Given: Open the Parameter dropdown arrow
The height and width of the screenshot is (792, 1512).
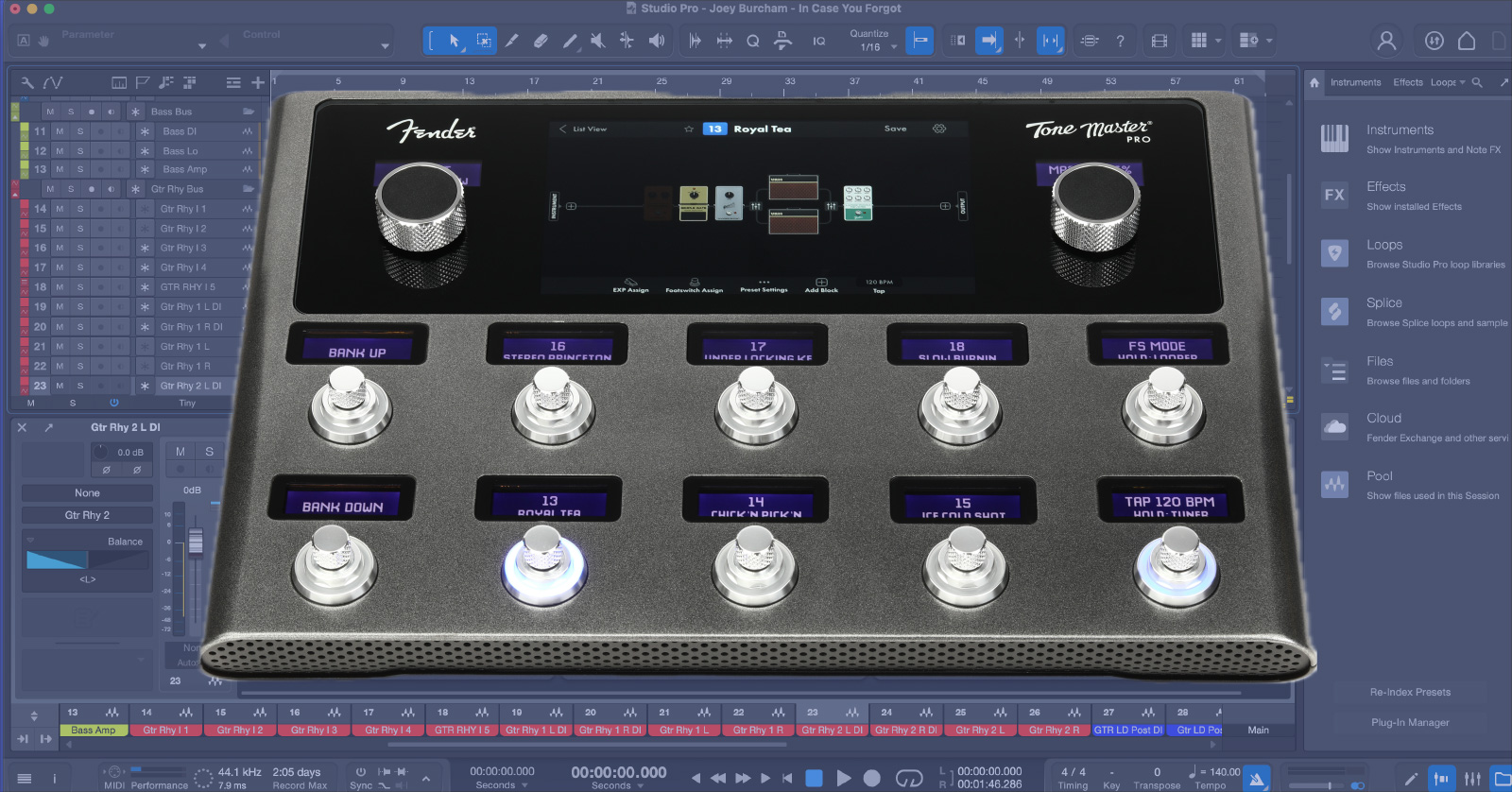Looking at the screenshot, I should pos(202,46).
